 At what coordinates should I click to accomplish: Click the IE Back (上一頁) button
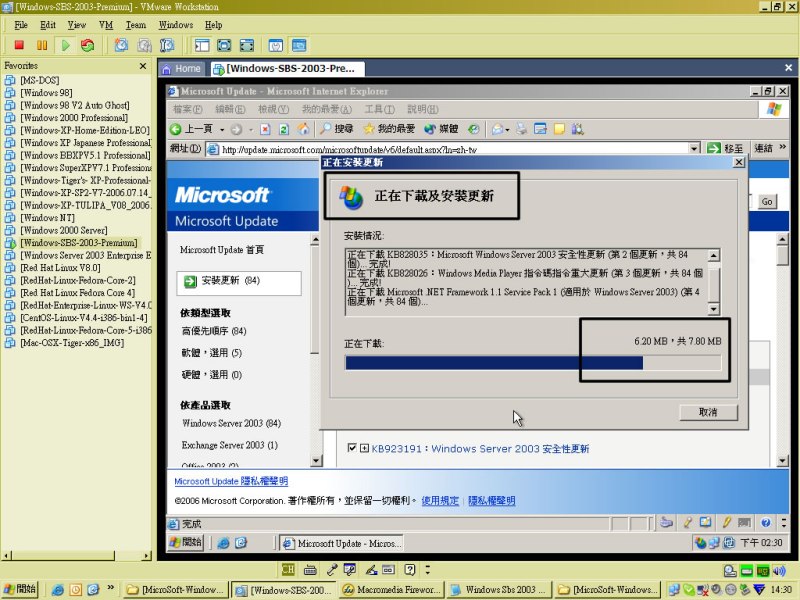pos(192,129)
